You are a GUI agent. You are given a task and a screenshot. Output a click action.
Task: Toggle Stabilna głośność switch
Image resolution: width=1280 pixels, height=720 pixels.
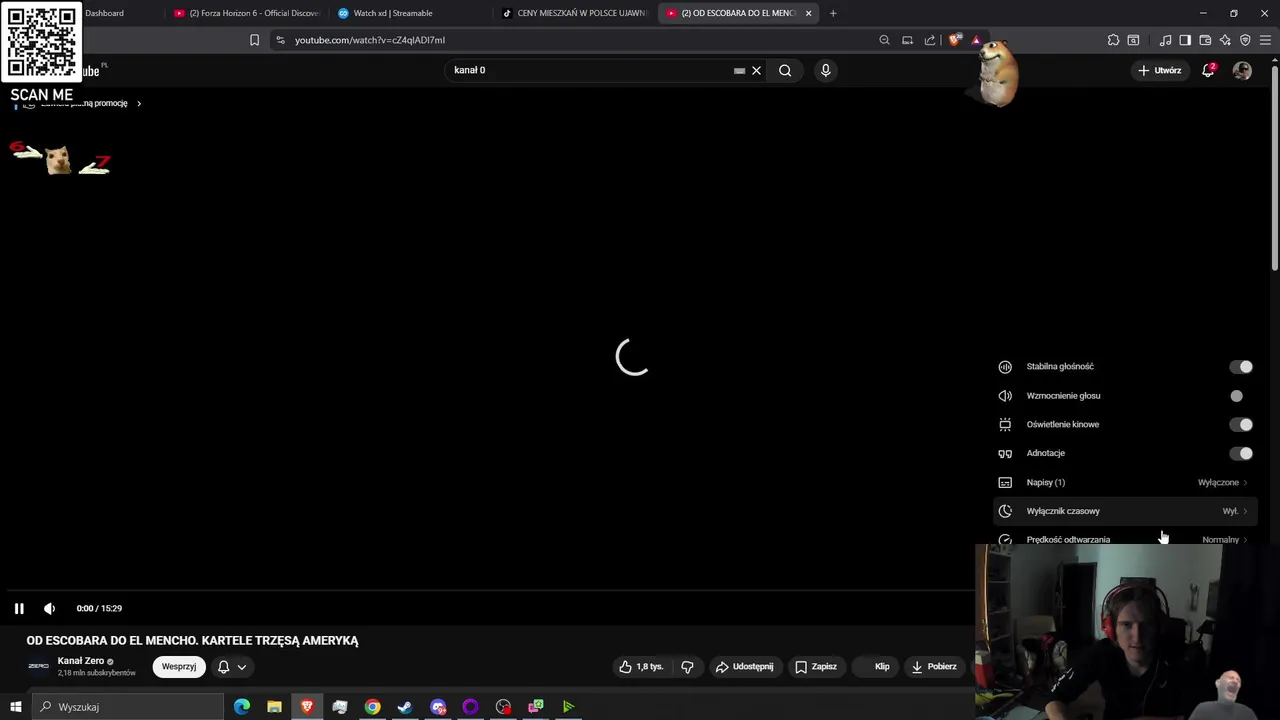[1241, 367]
